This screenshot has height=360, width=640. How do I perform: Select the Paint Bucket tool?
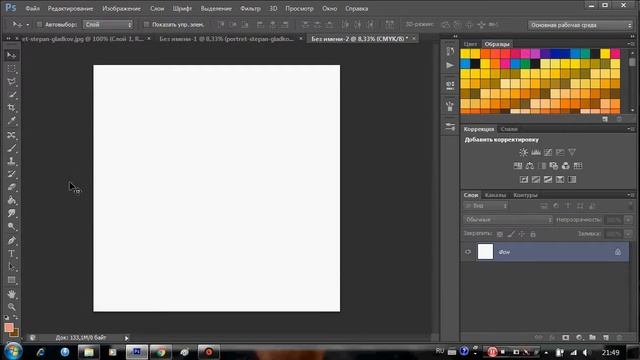point(11,200)
